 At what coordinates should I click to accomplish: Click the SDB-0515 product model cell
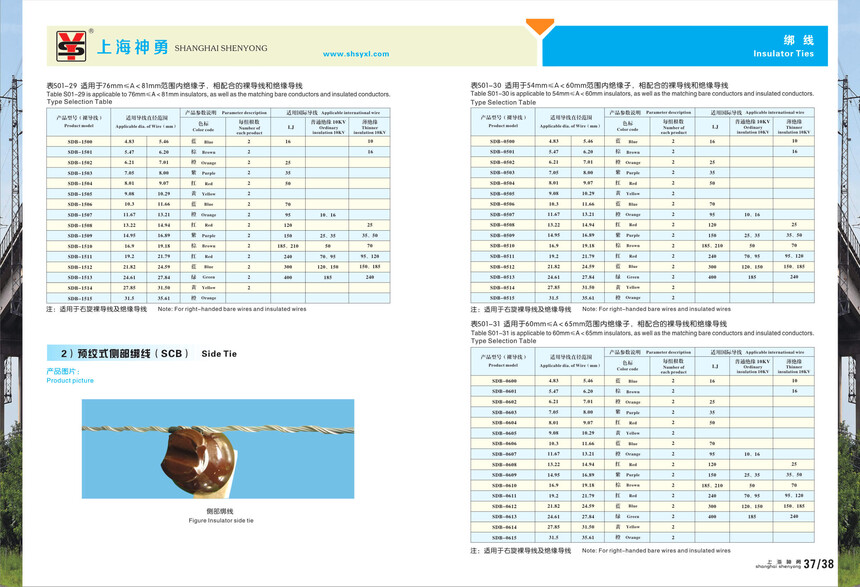pos(503,297)
